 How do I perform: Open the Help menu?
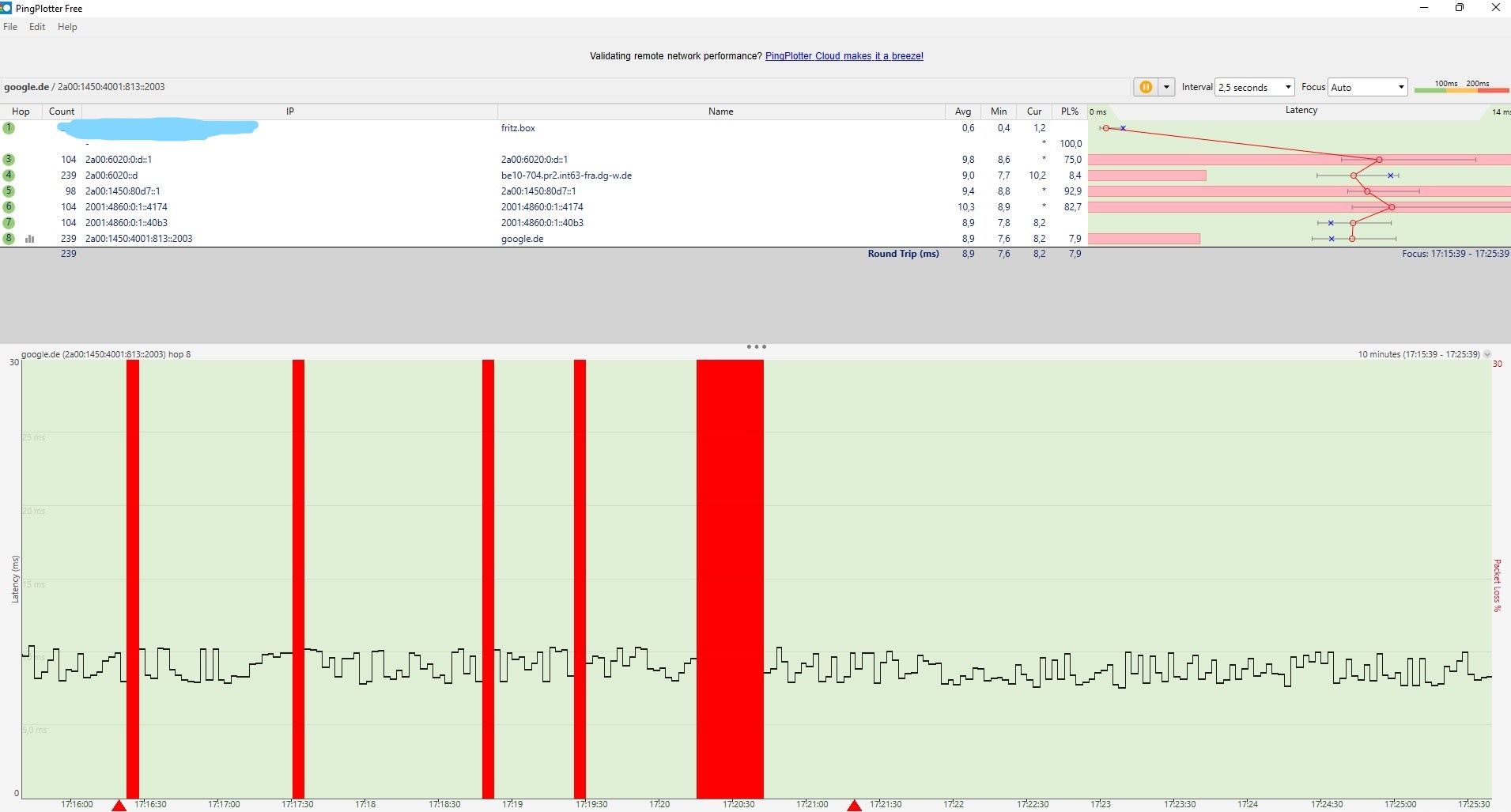tap(67, 27)
